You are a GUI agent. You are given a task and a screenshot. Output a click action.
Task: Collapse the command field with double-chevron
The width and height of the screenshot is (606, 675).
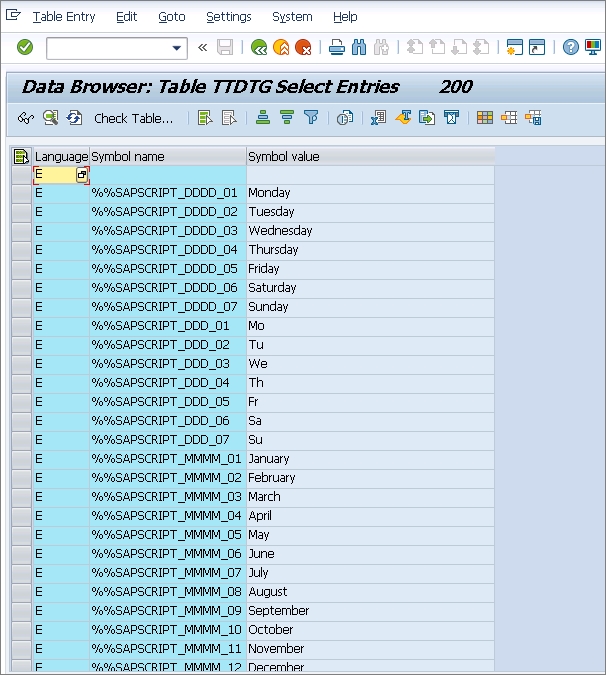pyautogui.click(x=202, y=47)
